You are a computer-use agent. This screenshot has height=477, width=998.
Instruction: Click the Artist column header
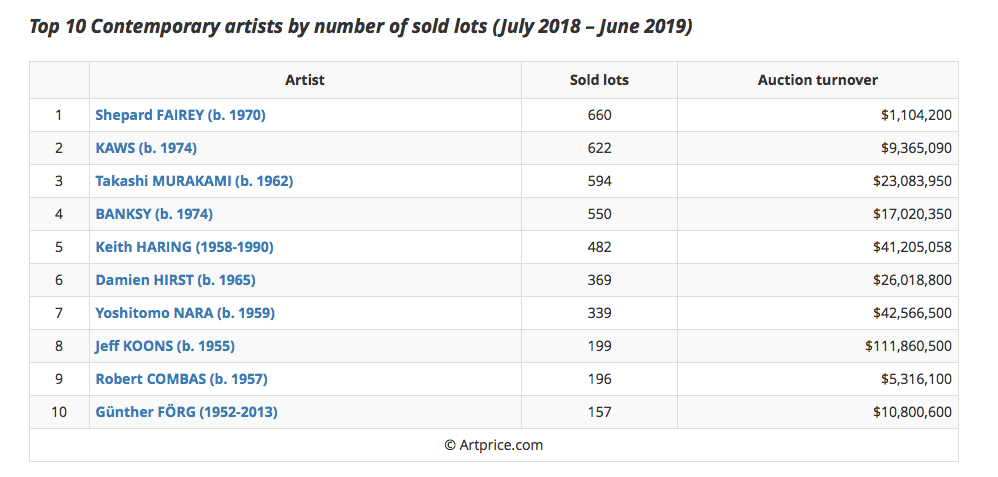pos(305,80)
